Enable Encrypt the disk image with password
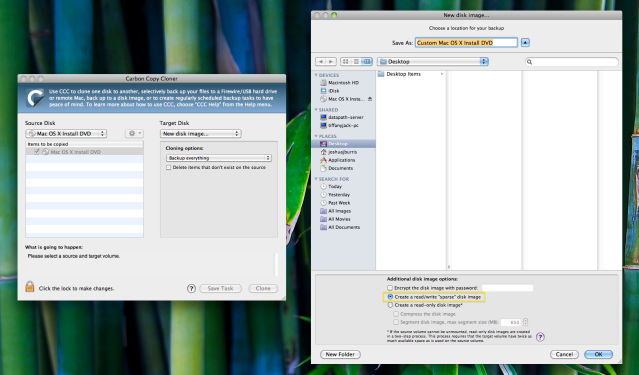 pyautogui.click(x=390, y=288)
